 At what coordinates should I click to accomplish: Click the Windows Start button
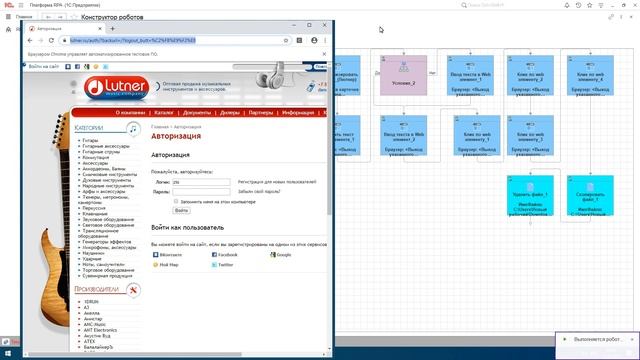(x=8, y=353)
